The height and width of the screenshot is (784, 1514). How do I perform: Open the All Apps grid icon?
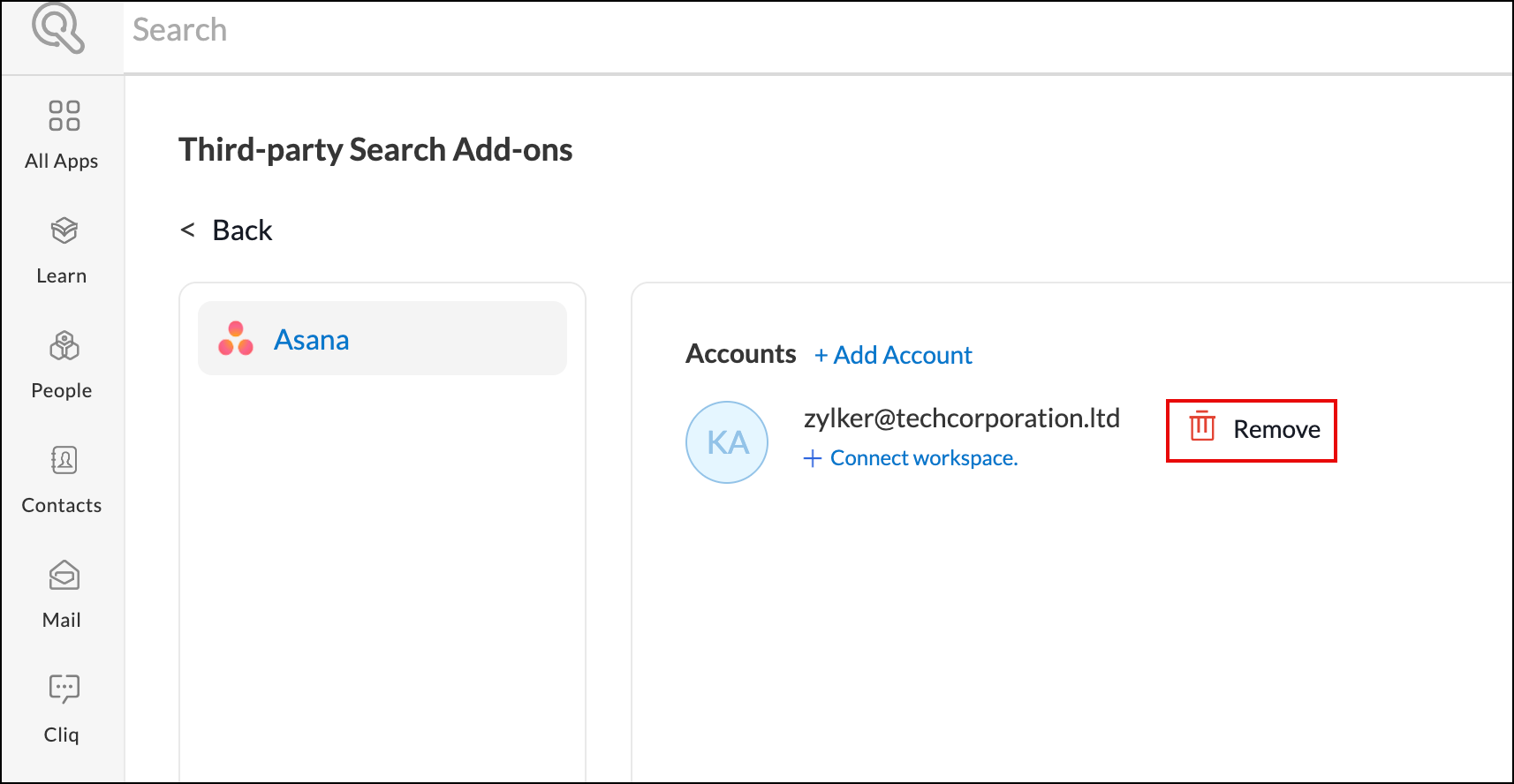pyautogui.click(x=64, y=116)
